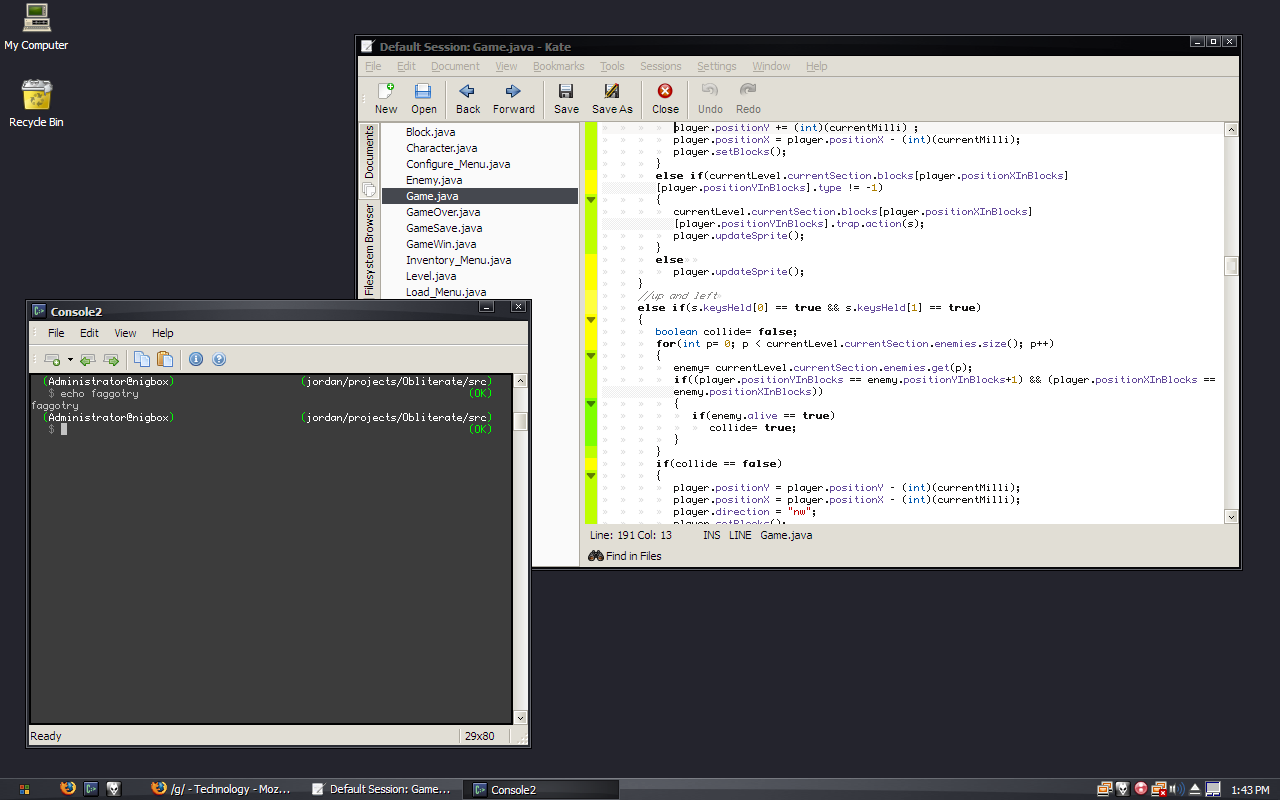
Task: Collapse the fold marker at if(collide == false)
Action: tap(591, 476)
